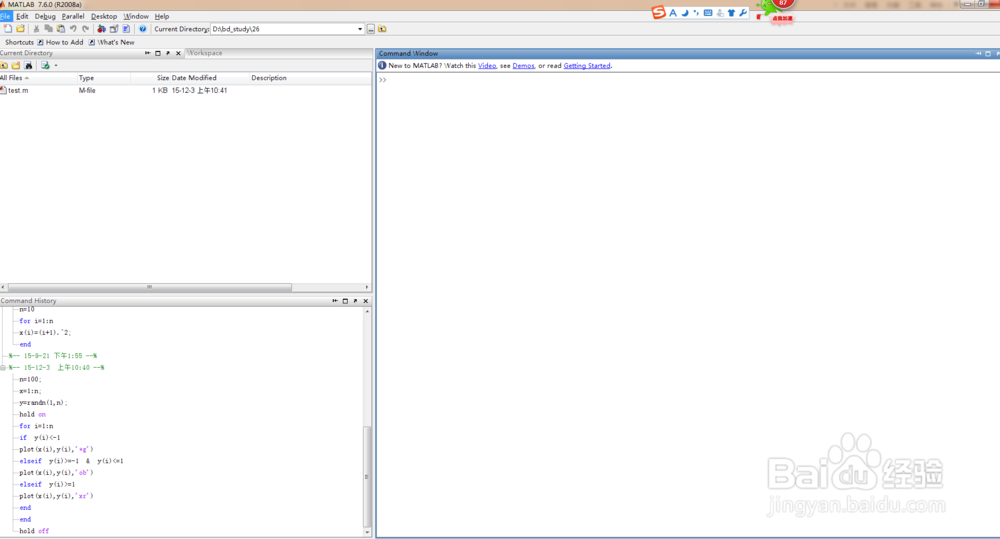Select 'n=100;' in Command History
Viewport: 1000px width, 539px height.
(x=30, y=379)
